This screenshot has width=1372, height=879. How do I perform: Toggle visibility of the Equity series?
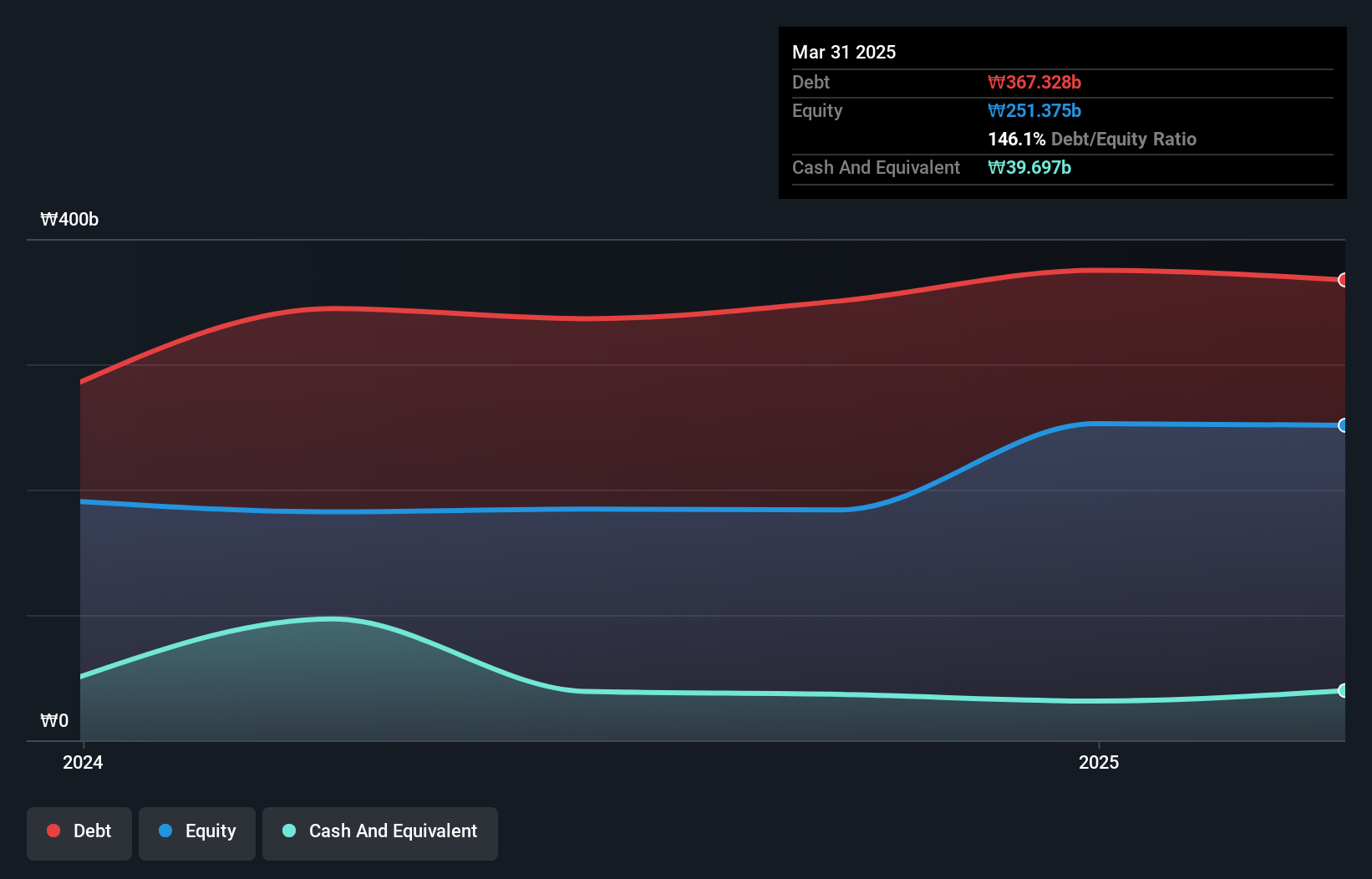pos(197,831)
